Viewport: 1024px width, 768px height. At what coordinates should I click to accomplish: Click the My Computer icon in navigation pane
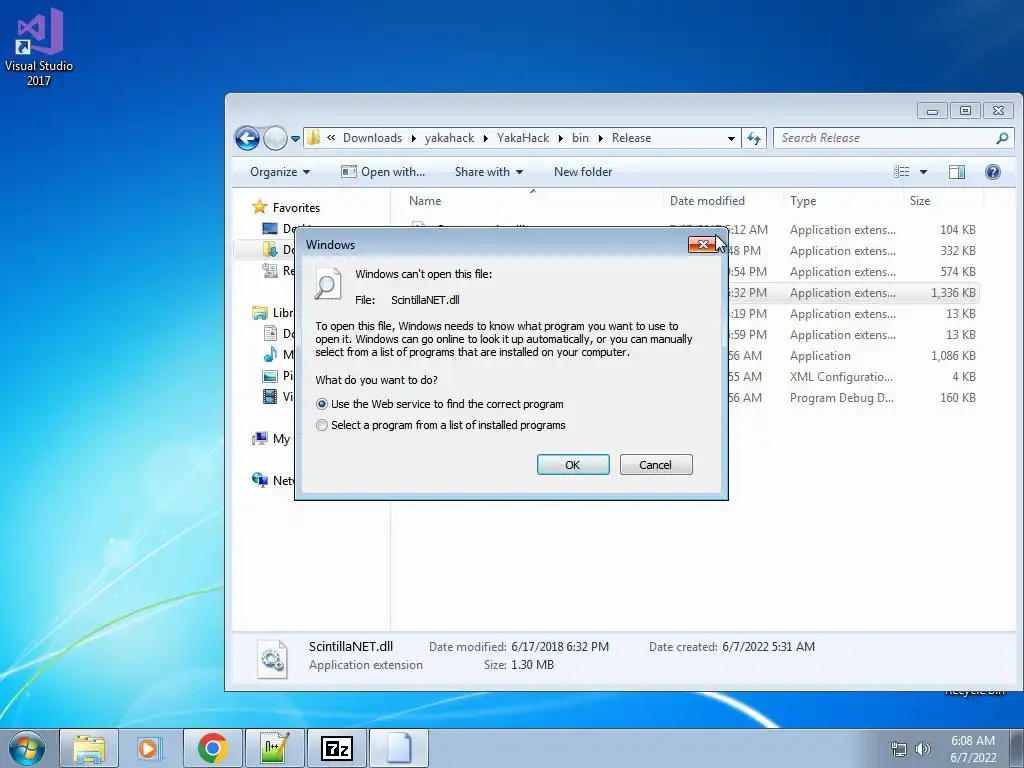260,438
